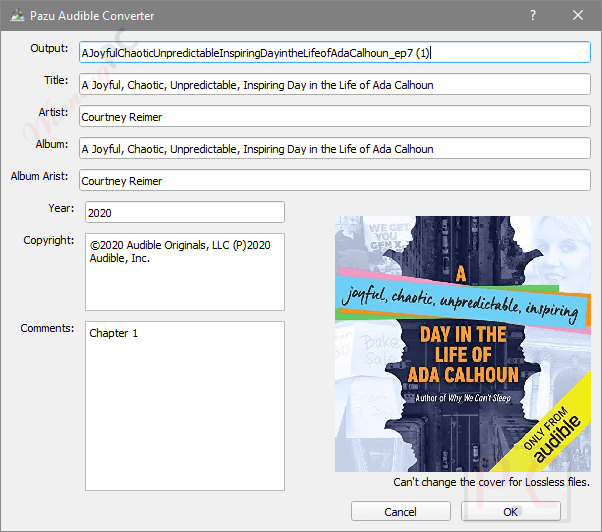This screenshot has width=602, height=532.
Task: Focus the Artist field with Courtney Reimer
Action: [x=335, y=116]
